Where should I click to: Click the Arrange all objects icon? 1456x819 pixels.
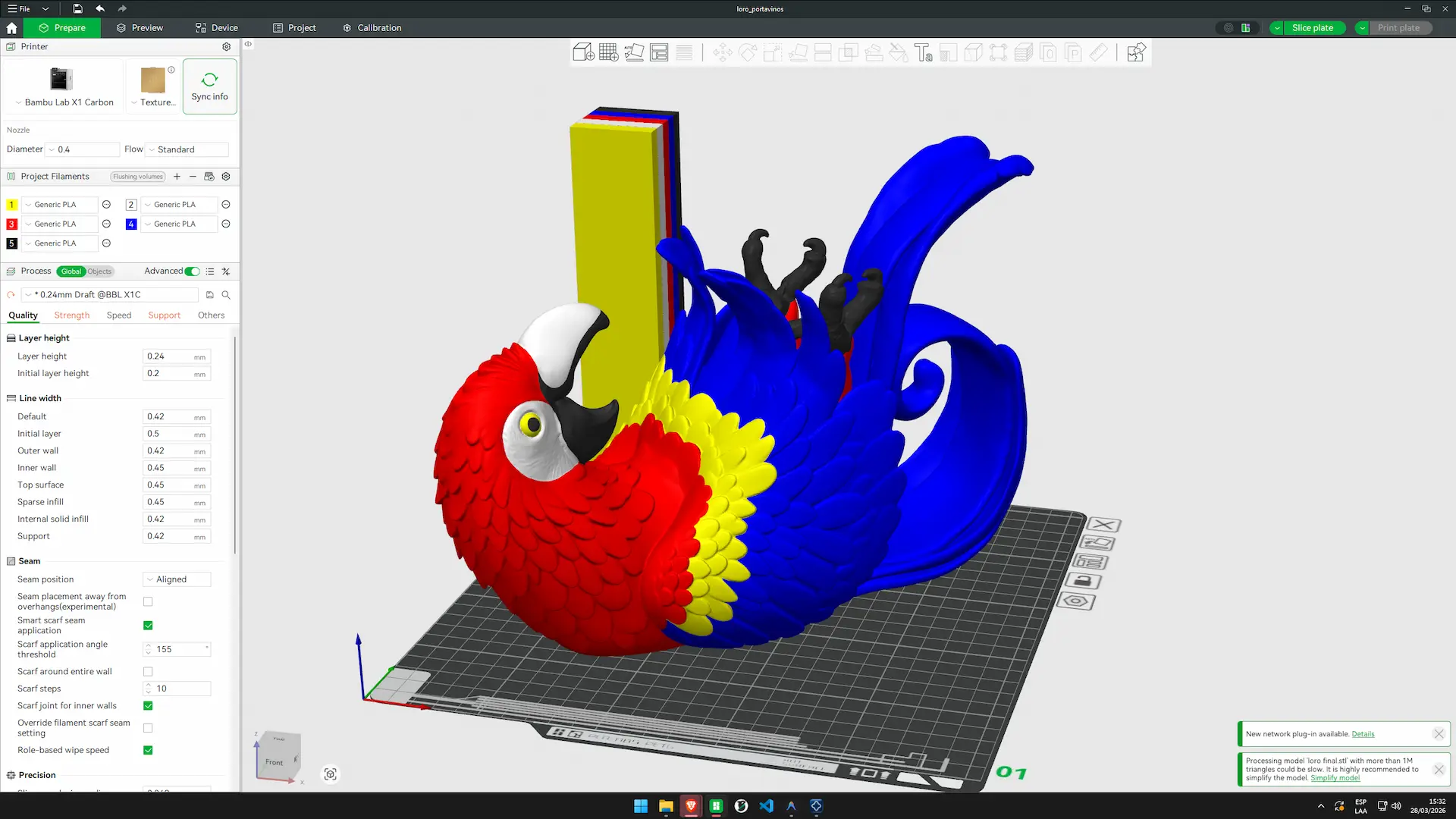tap(659, 52)
